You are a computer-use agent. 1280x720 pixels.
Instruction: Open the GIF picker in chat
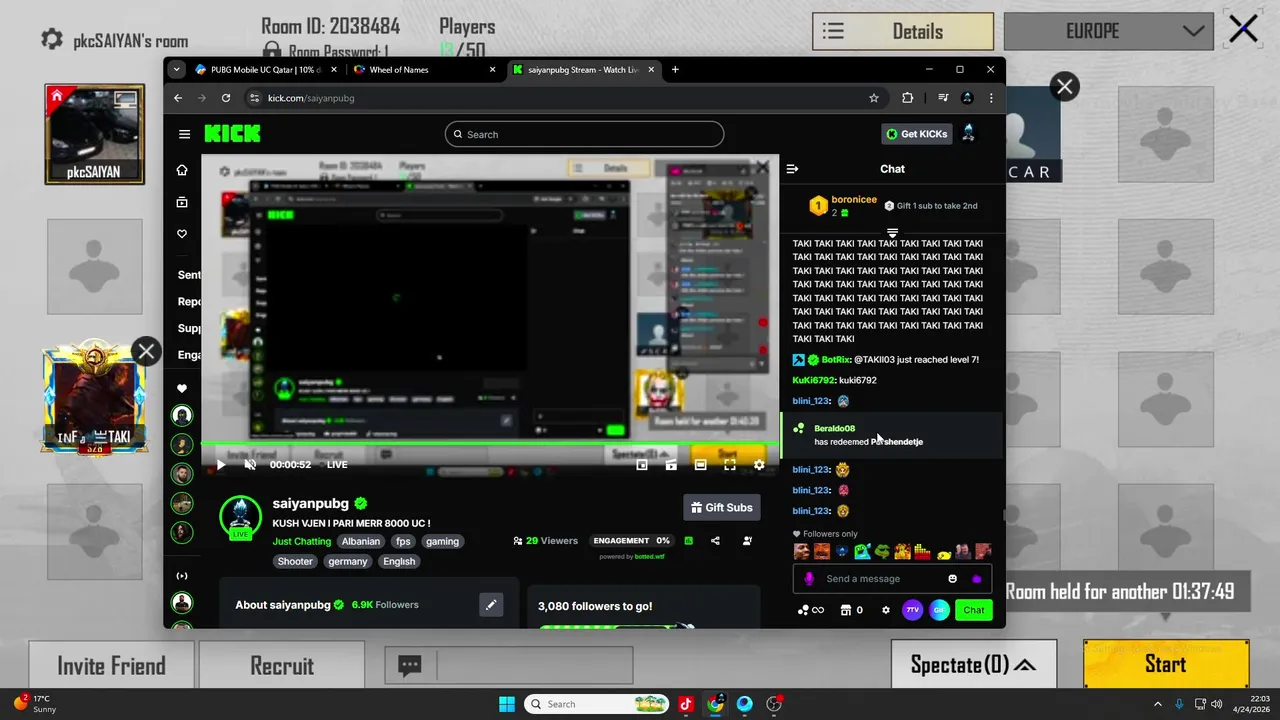(x=939, y=610)
